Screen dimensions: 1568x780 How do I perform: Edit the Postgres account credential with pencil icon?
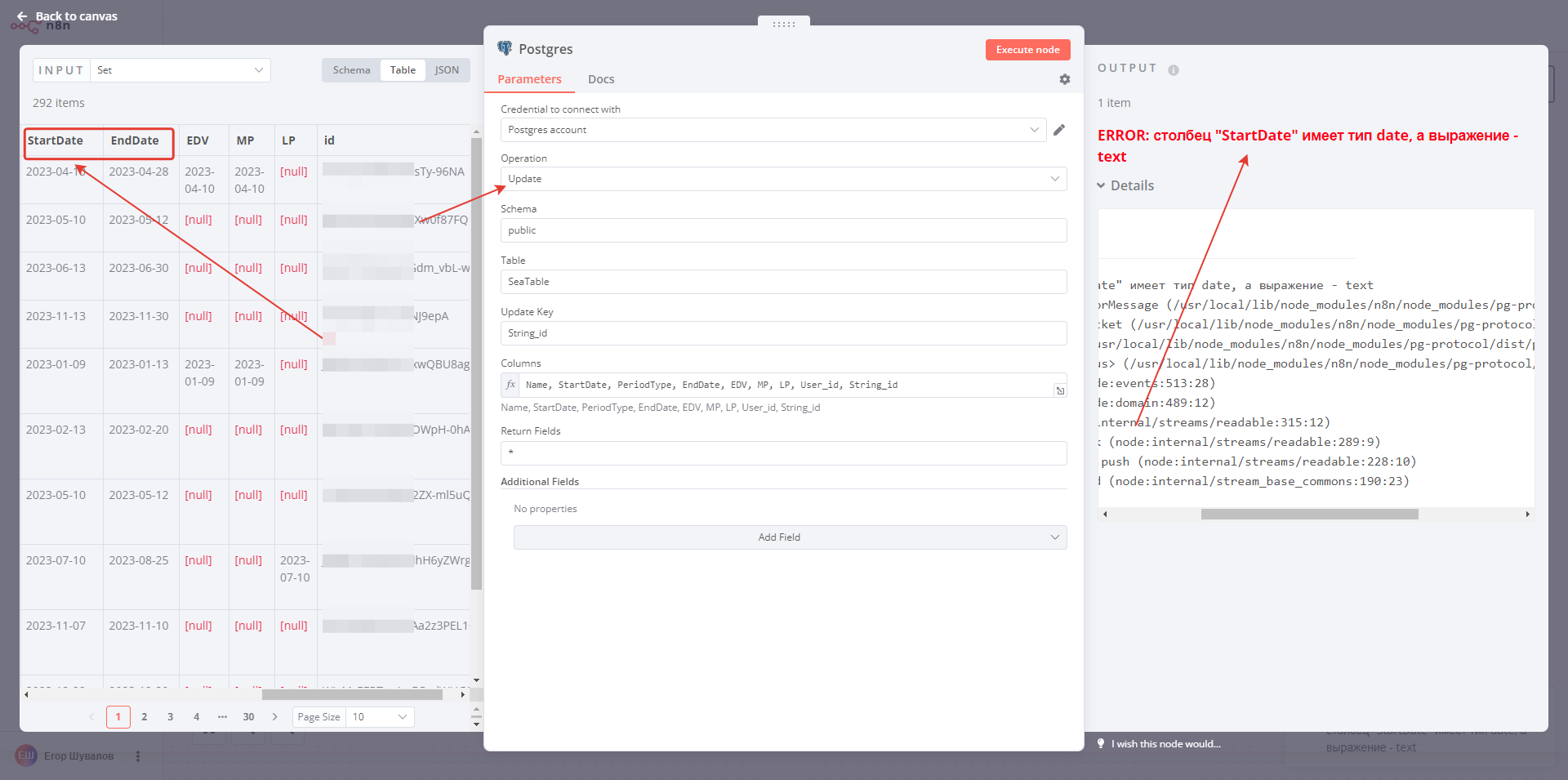1059,129
